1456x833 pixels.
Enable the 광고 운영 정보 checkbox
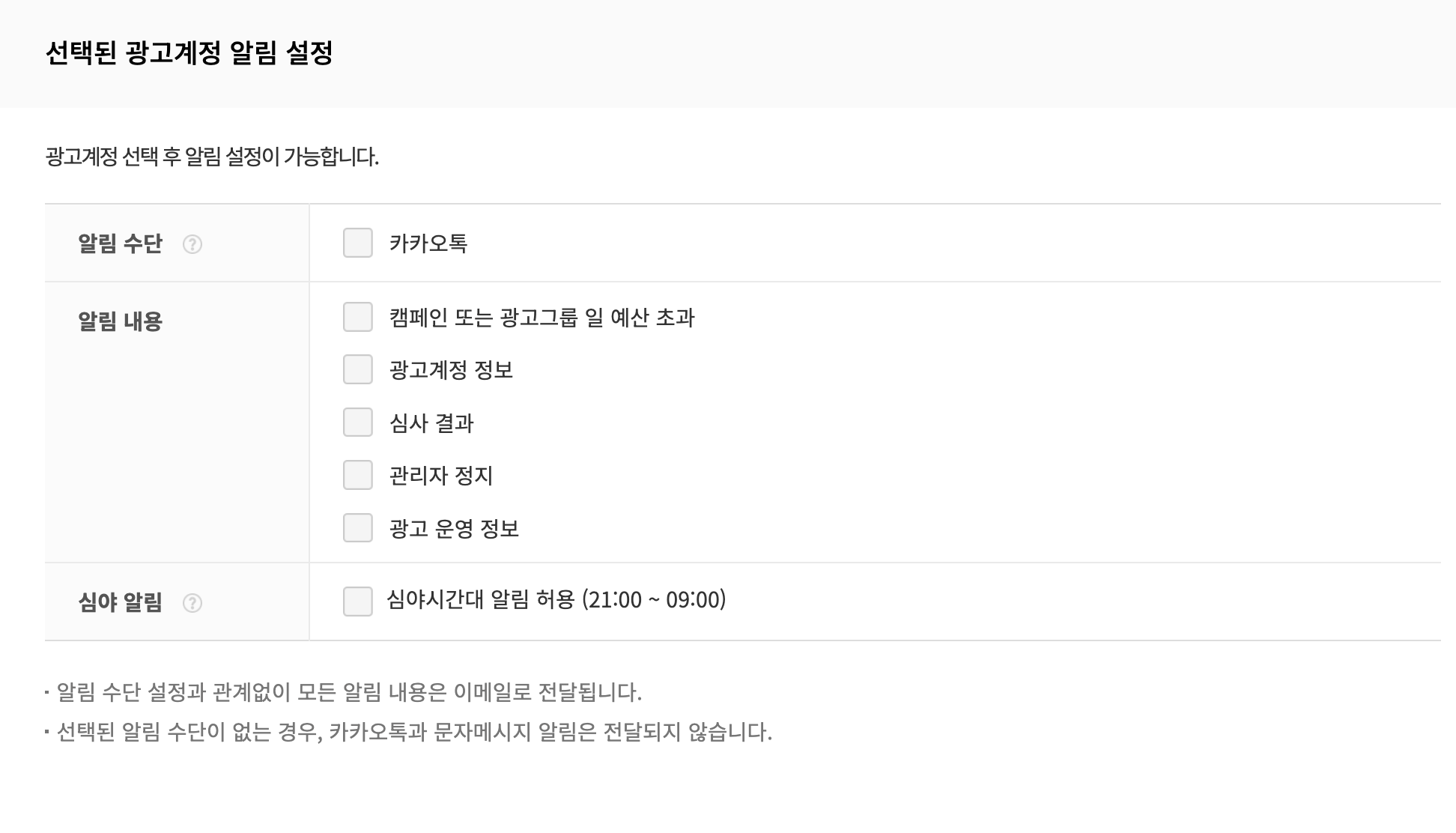click(358, 528)
